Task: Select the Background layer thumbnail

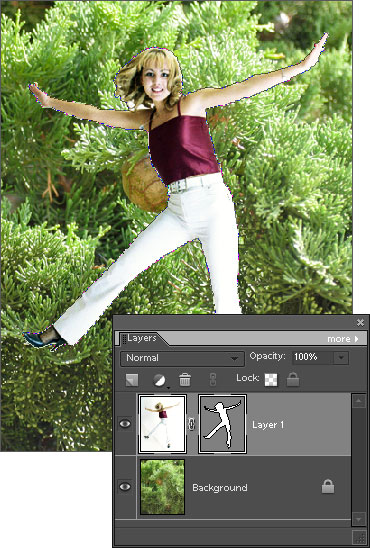Action: (x=162, y=487)
